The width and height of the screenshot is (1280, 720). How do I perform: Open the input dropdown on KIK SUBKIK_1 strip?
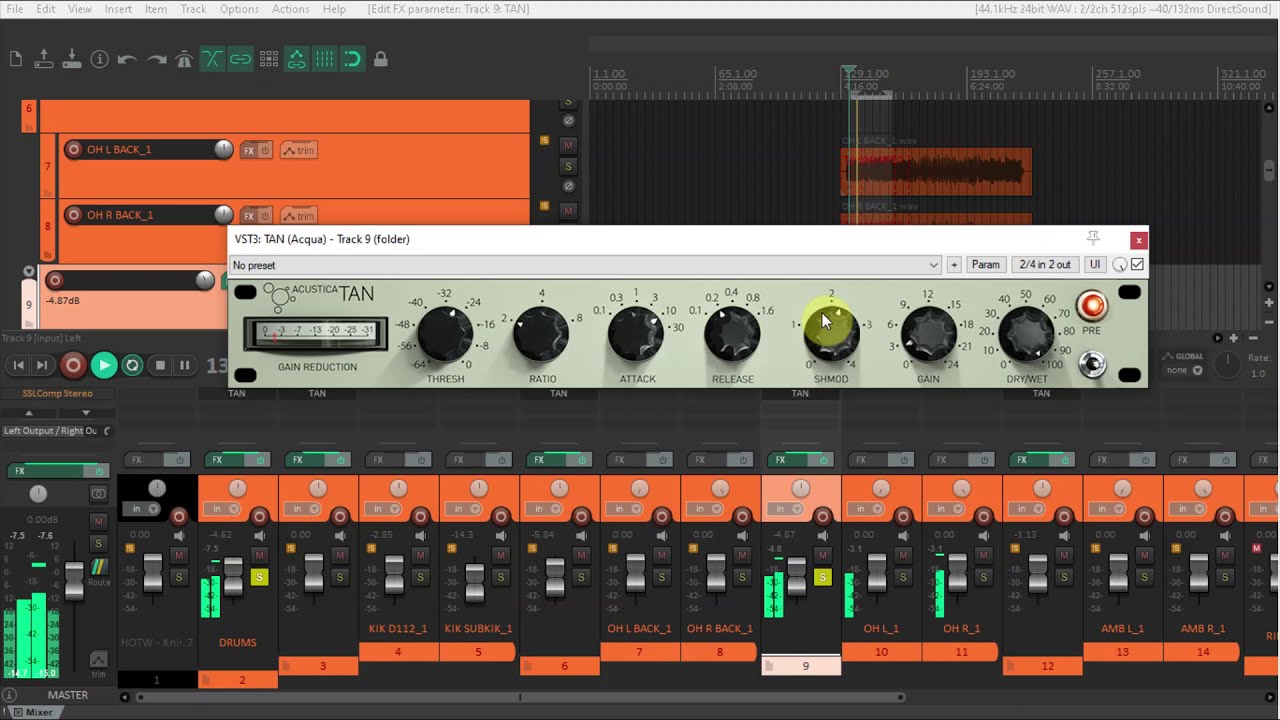coord(463,509)
